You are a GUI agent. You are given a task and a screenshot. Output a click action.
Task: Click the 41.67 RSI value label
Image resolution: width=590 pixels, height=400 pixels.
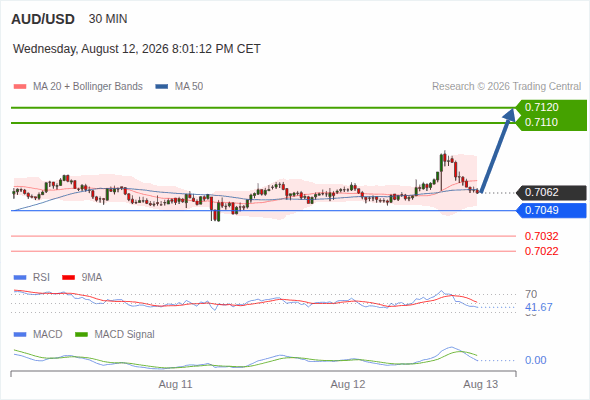(539, 307)
